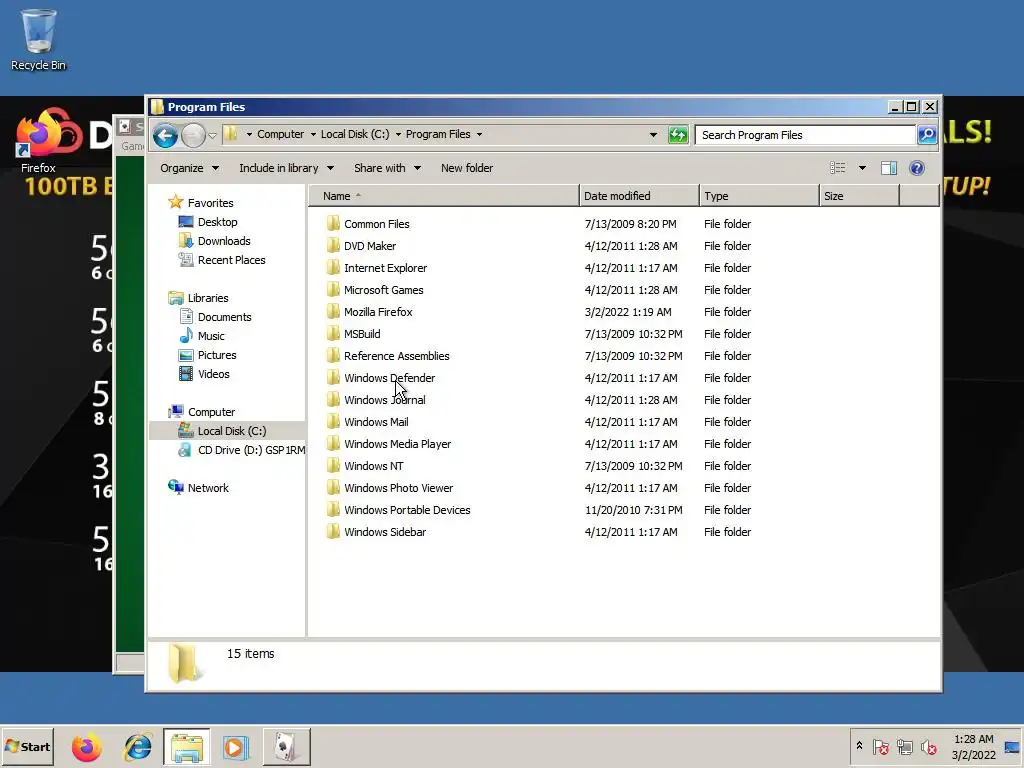Click the Forward navigation arrow button
The height and width of the screenshot is (768, 1024).
[x=193, y=135]
